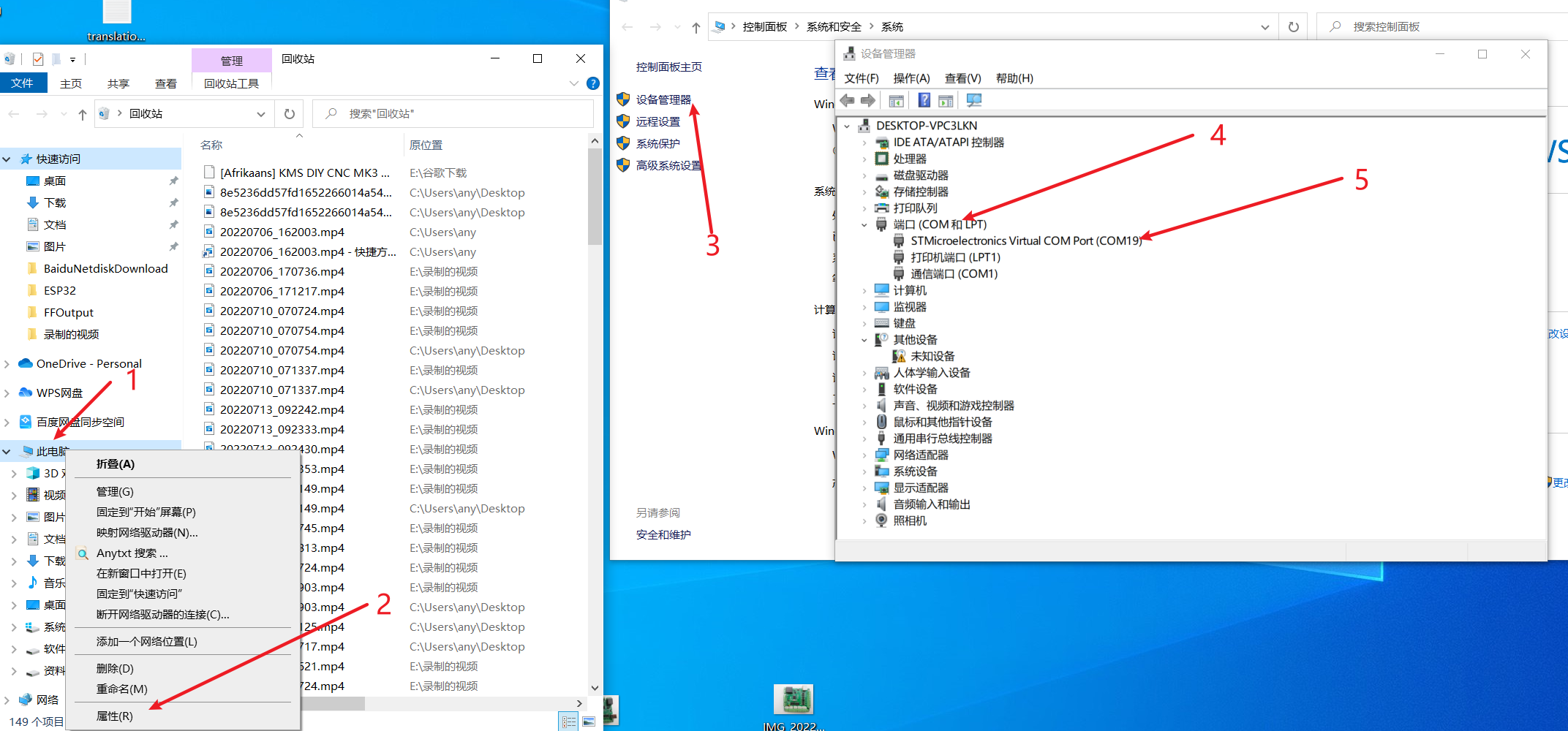This screenshot has height=731, width=1568.
Task: Click the OneDrive - Personal cloud icon
Action: pyautogui.click(x=26, y=363)
